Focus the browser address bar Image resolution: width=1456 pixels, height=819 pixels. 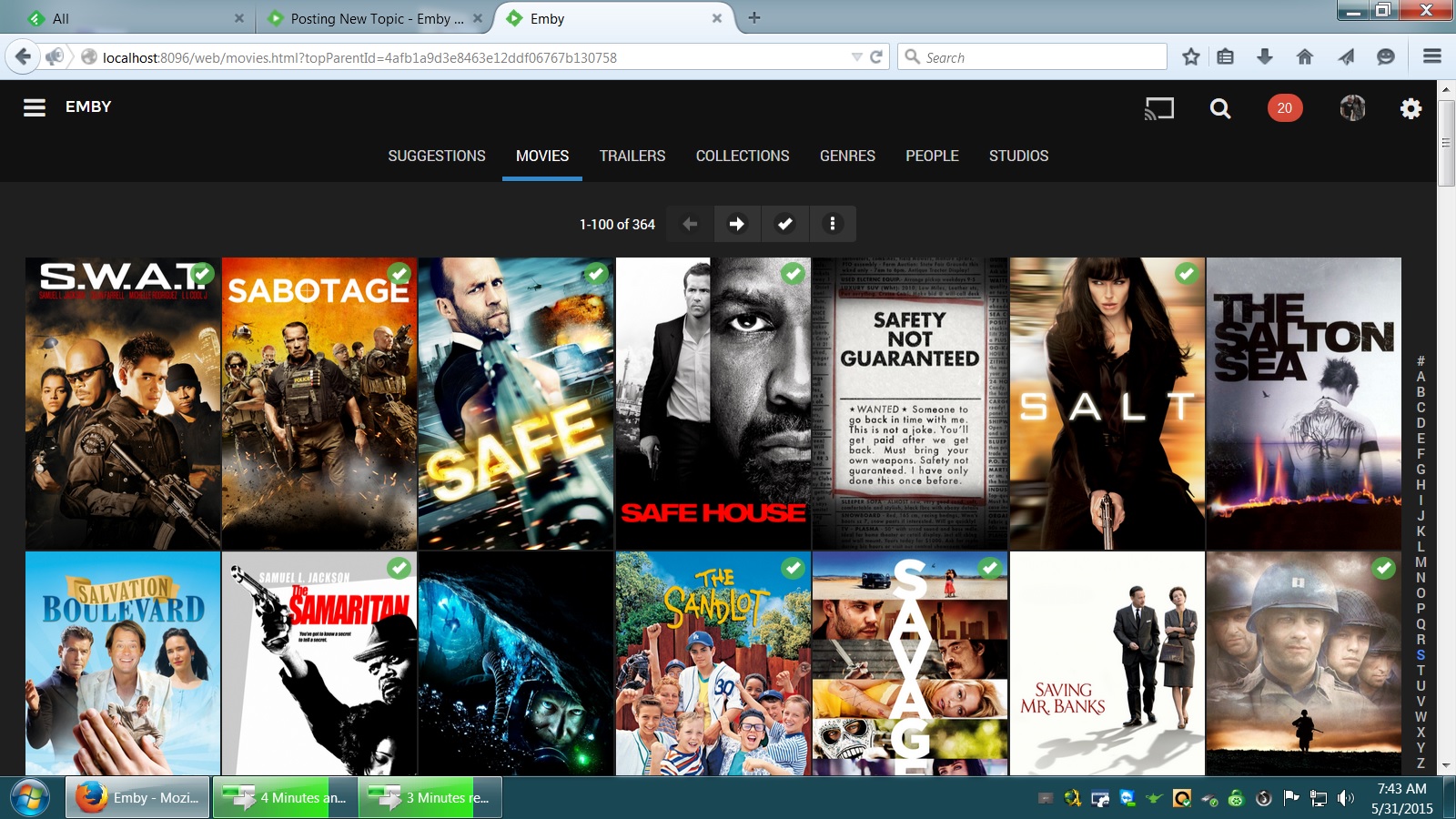[473, 57]
